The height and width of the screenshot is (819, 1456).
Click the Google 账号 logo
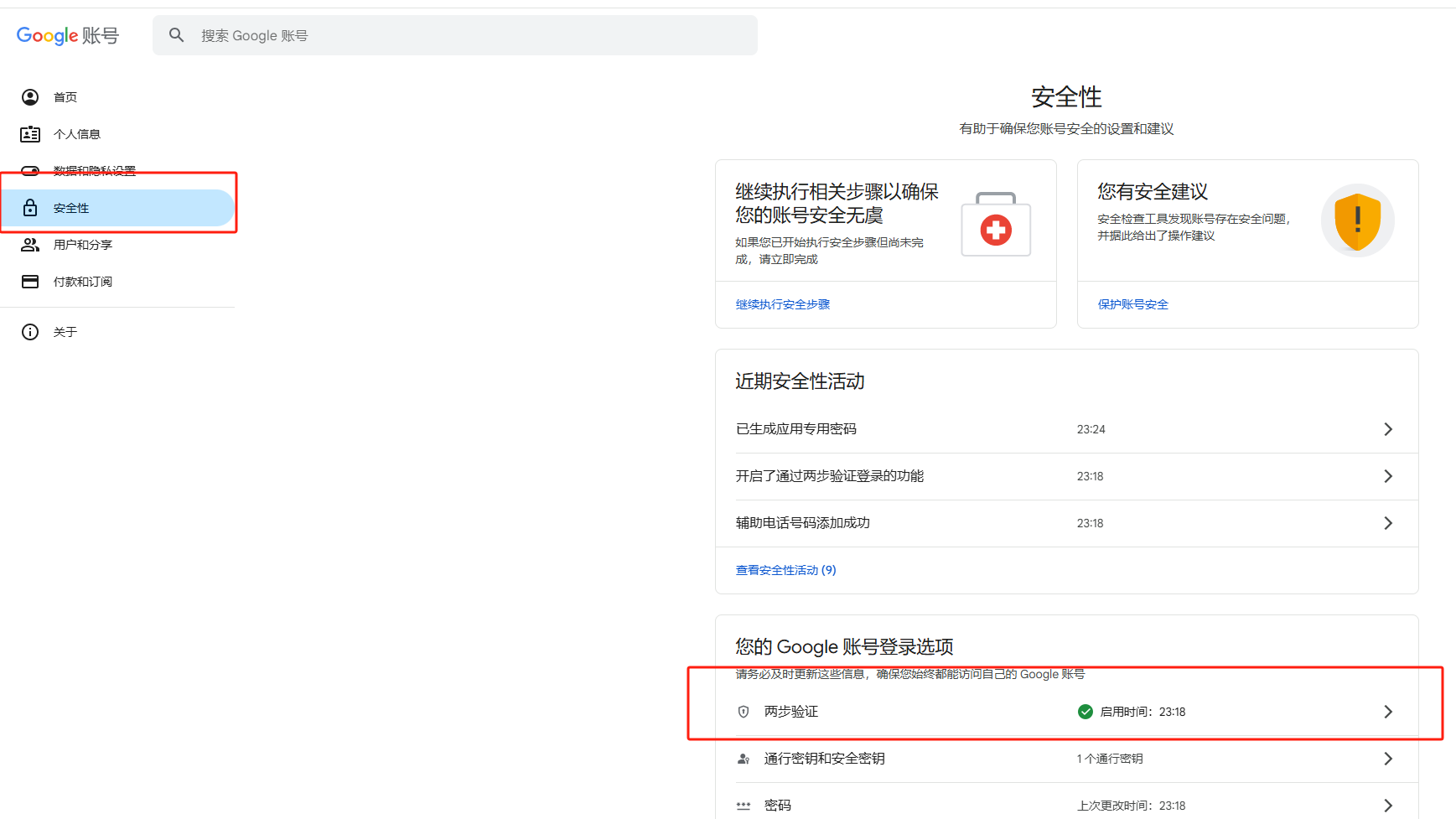[x=68, y=35]
